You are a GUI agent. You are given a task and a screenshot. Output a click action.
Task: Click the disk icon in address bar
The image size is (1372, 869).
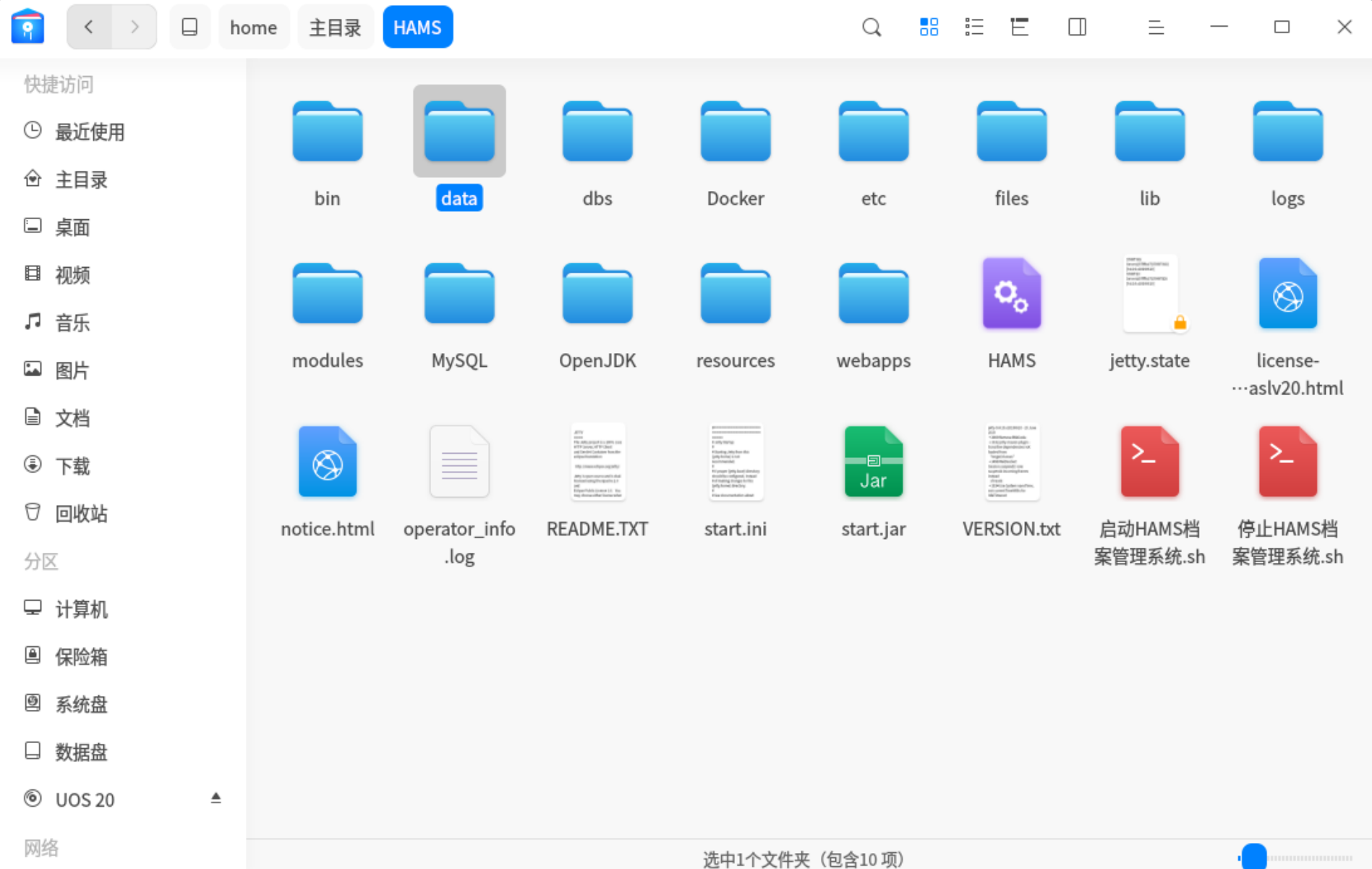pos(189,27)
